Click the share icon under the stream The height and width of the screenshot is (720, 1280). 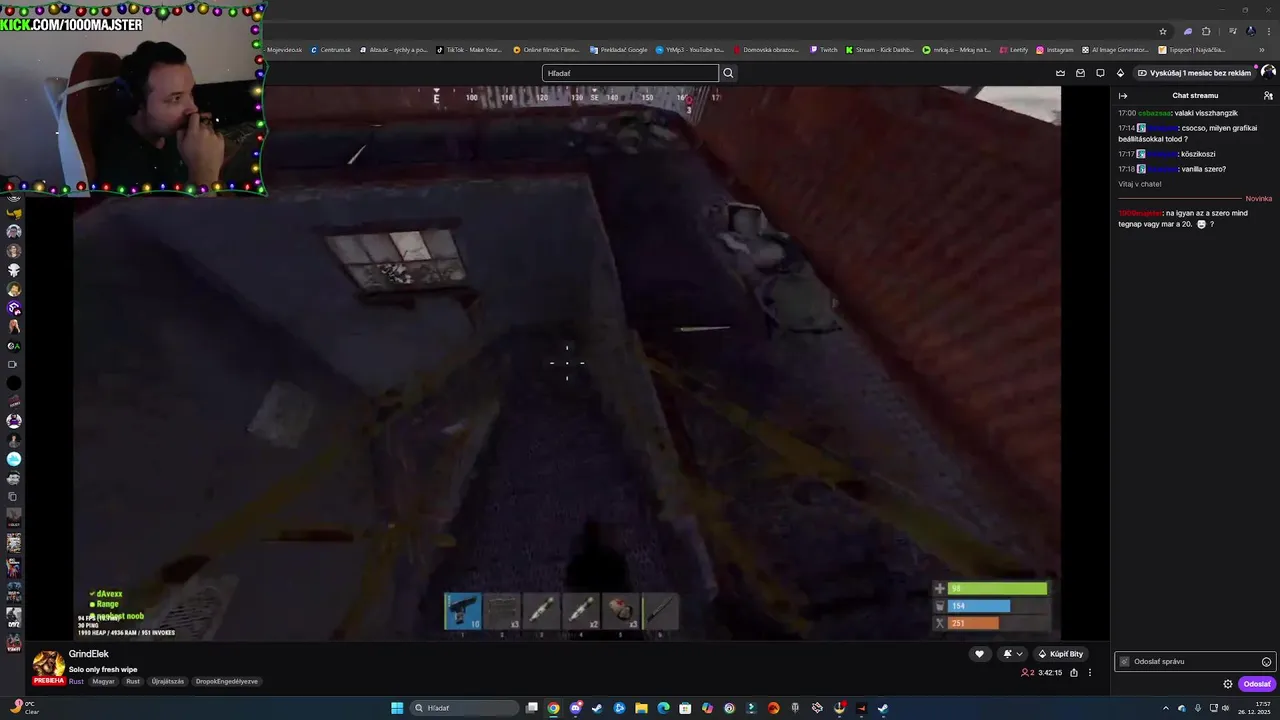pyautogui.click(x=1074, y=673)
